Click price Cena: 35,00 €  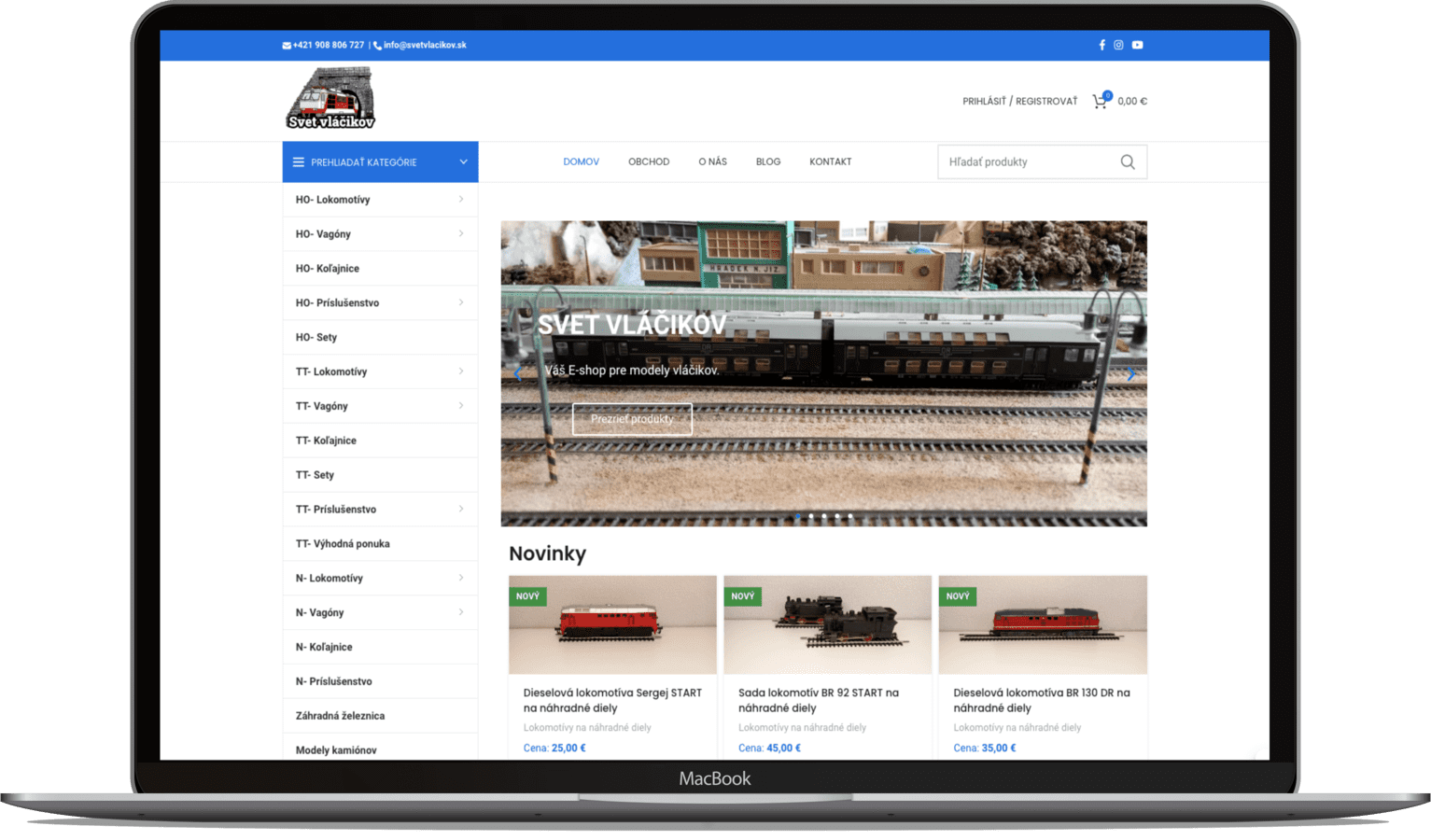984,748
